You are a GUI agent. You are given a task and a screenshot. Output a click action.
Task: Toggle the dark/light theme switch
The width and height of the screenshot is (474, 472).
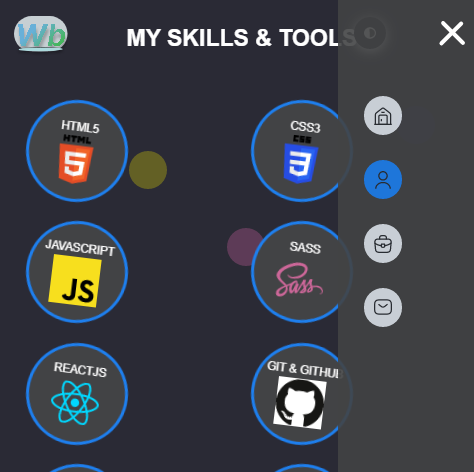click(370, 33)
